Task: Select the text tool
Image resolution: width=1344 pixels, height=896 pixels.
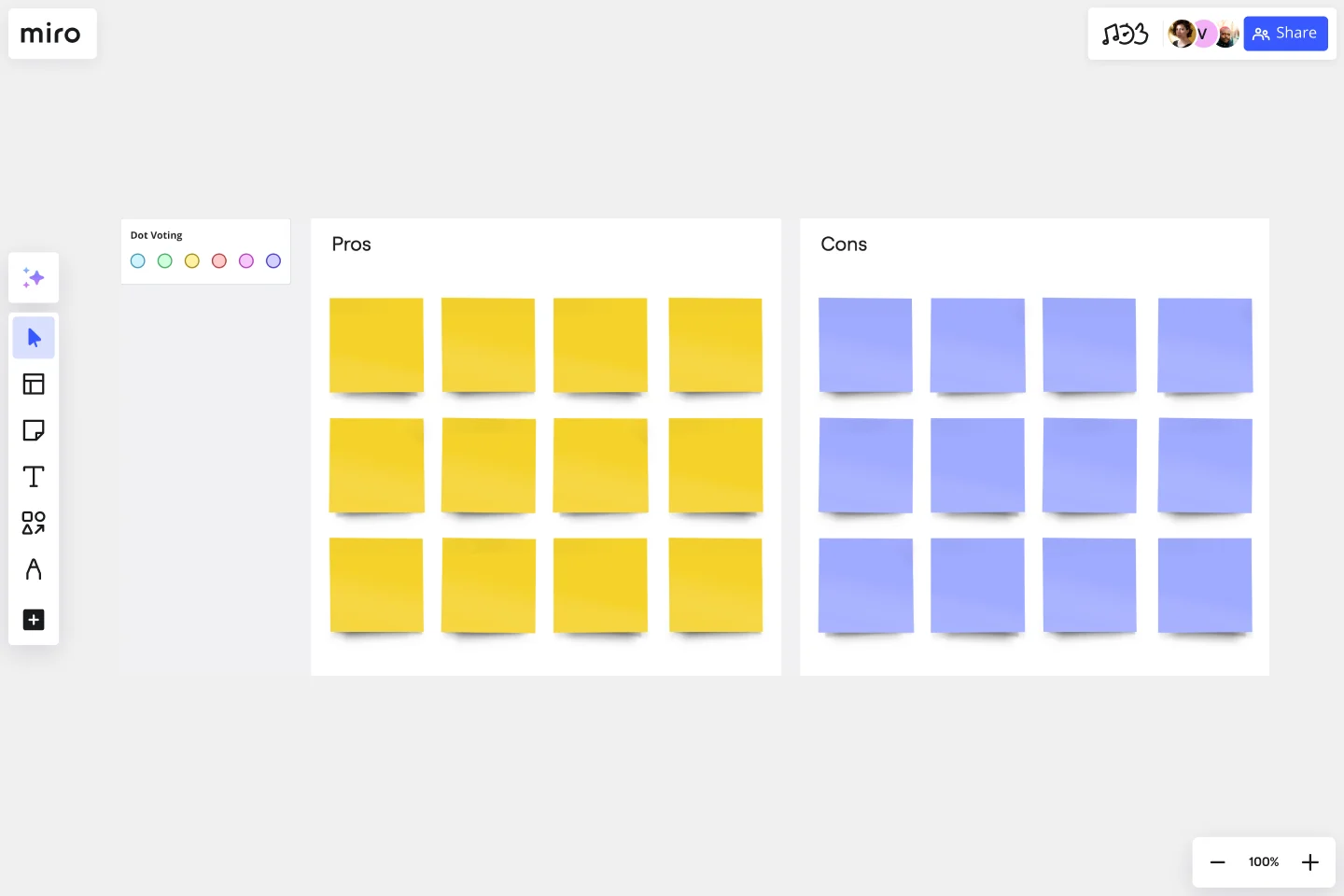Action: tap(34, 477)
